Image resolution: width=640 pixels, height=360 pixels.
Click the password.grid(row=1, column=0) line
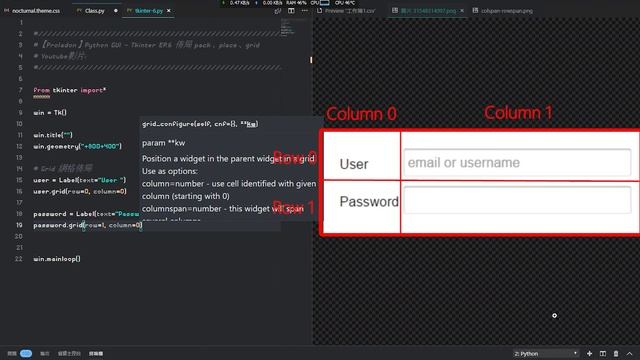(88, 225)
